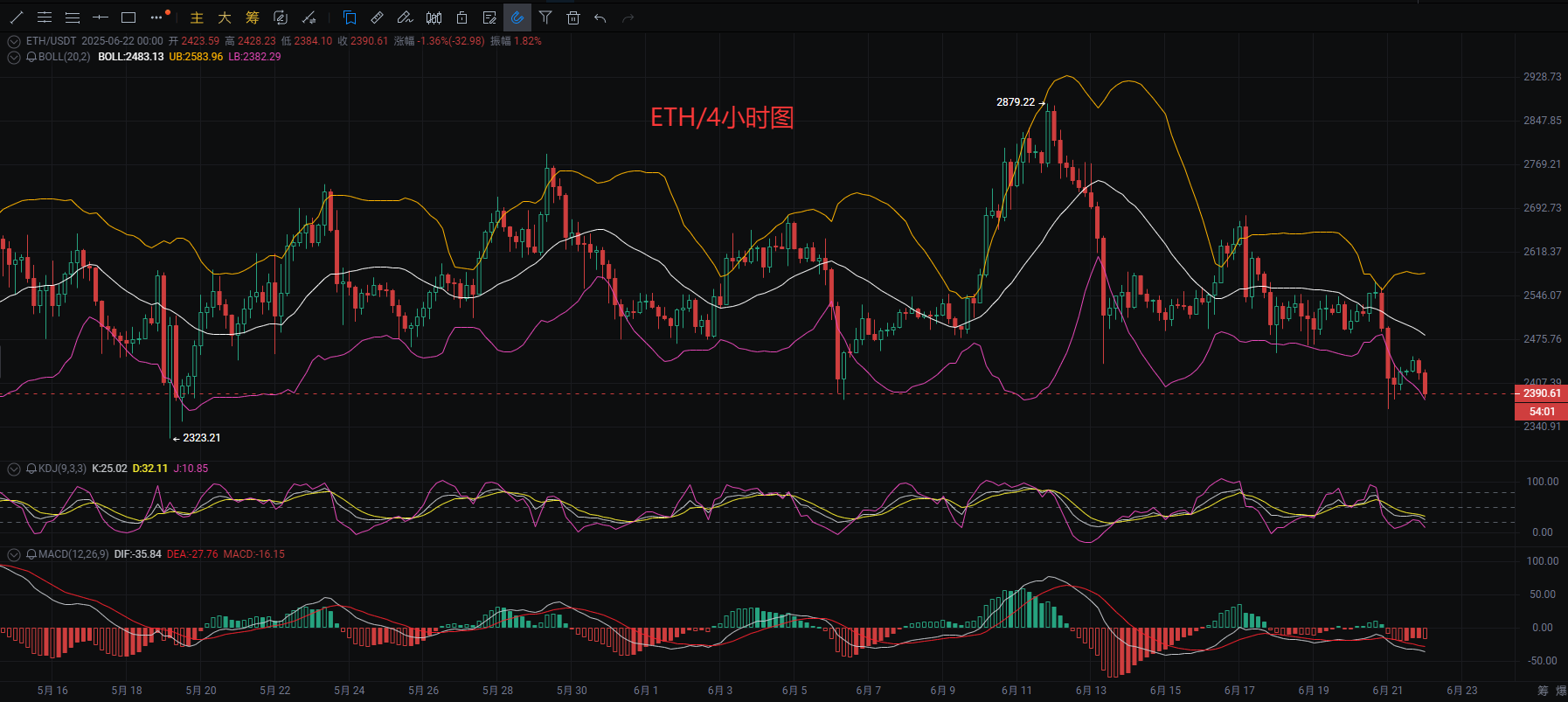
Task: Toggle the lock drawings icon
Action: (x=461, y=17)
